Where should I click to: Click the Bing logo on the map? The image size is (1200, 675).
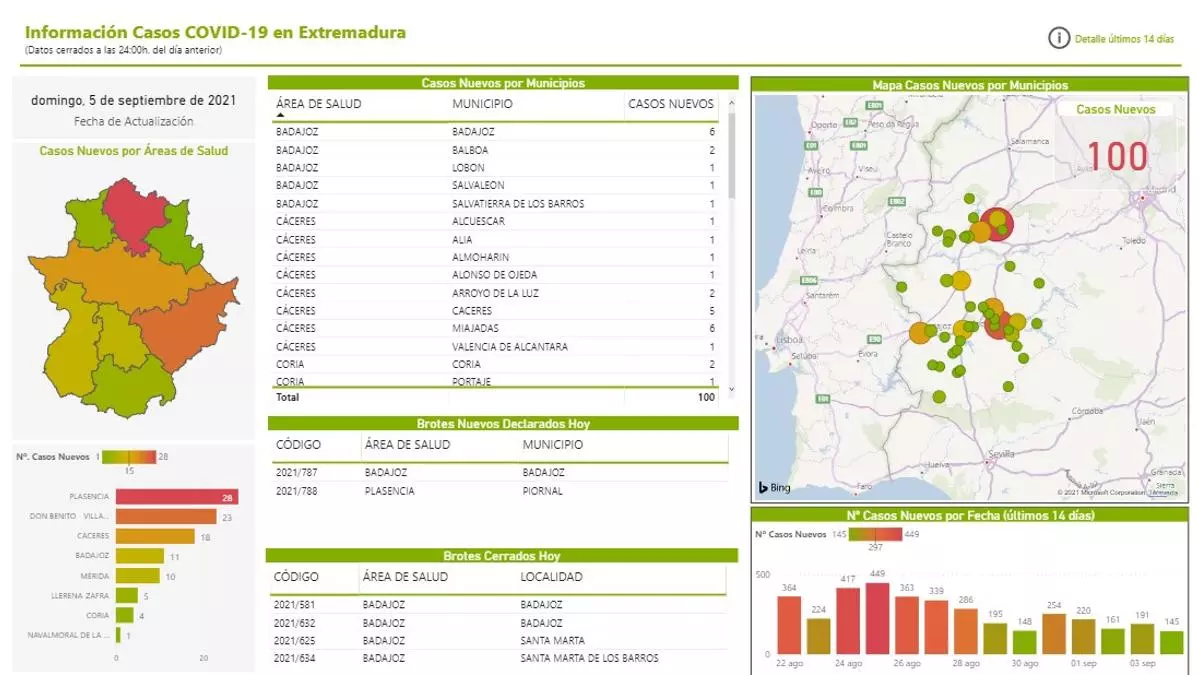tap(774, 488)
